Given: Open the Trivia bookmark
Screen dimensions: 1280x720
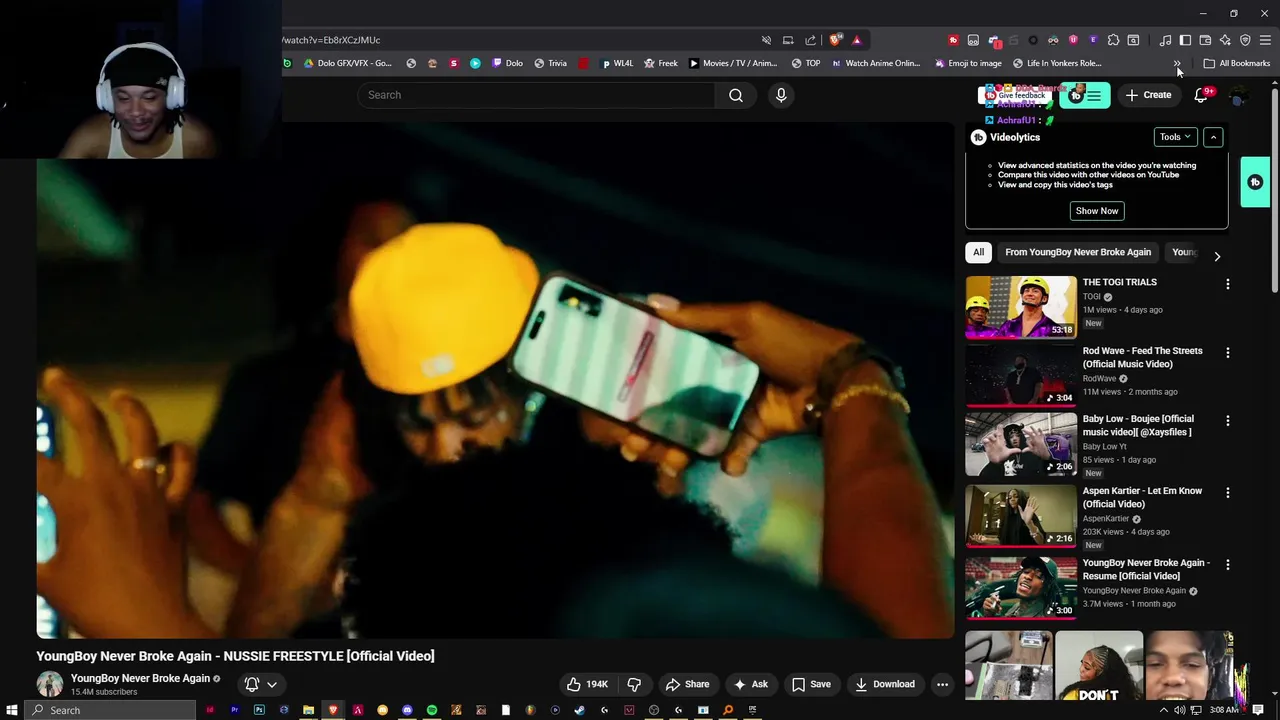Looking at the screenshot, I should coord(550,63).
